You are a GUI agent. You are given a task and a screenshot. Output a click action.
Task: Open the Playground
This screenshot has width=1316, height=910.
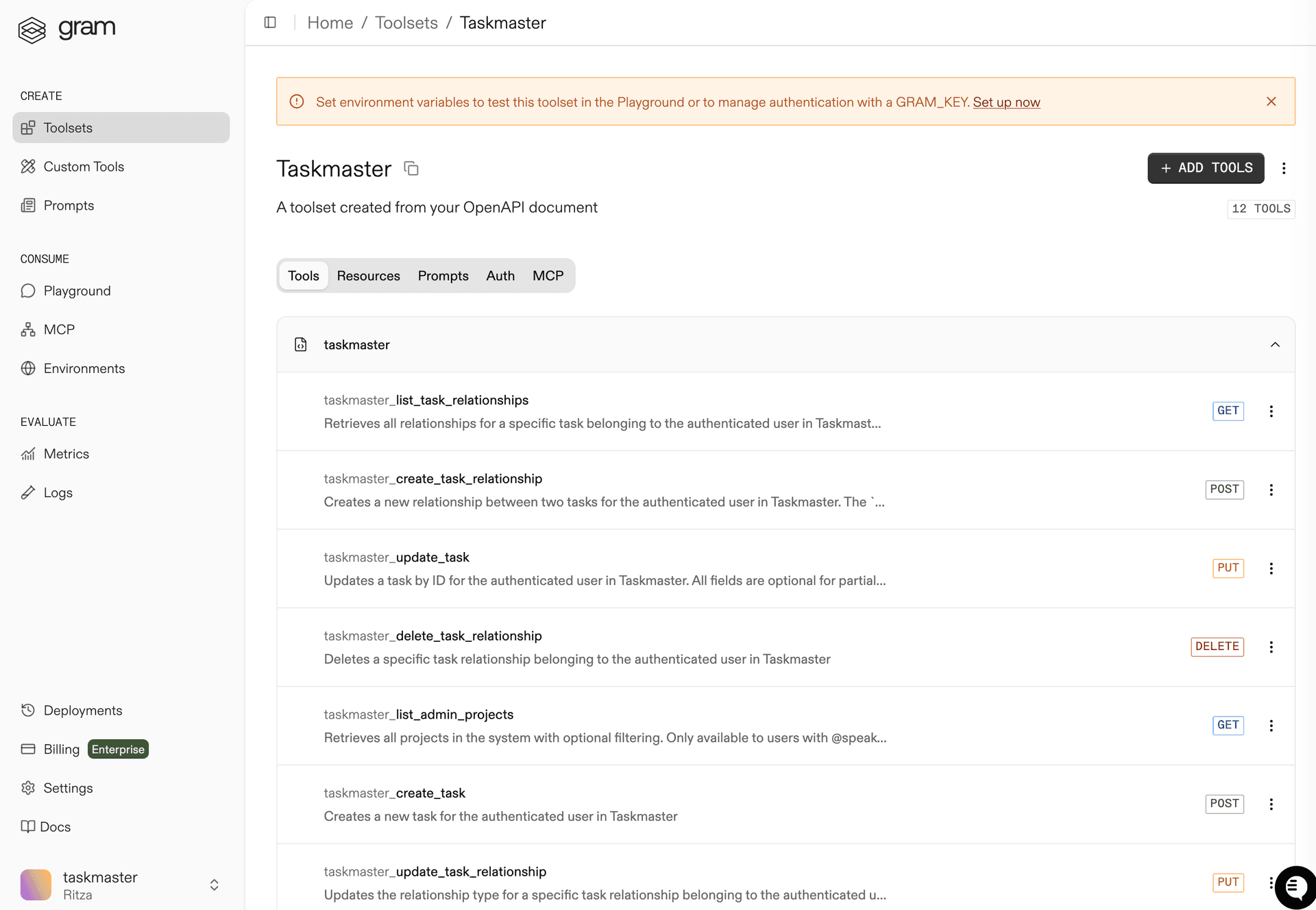point(77,290)
